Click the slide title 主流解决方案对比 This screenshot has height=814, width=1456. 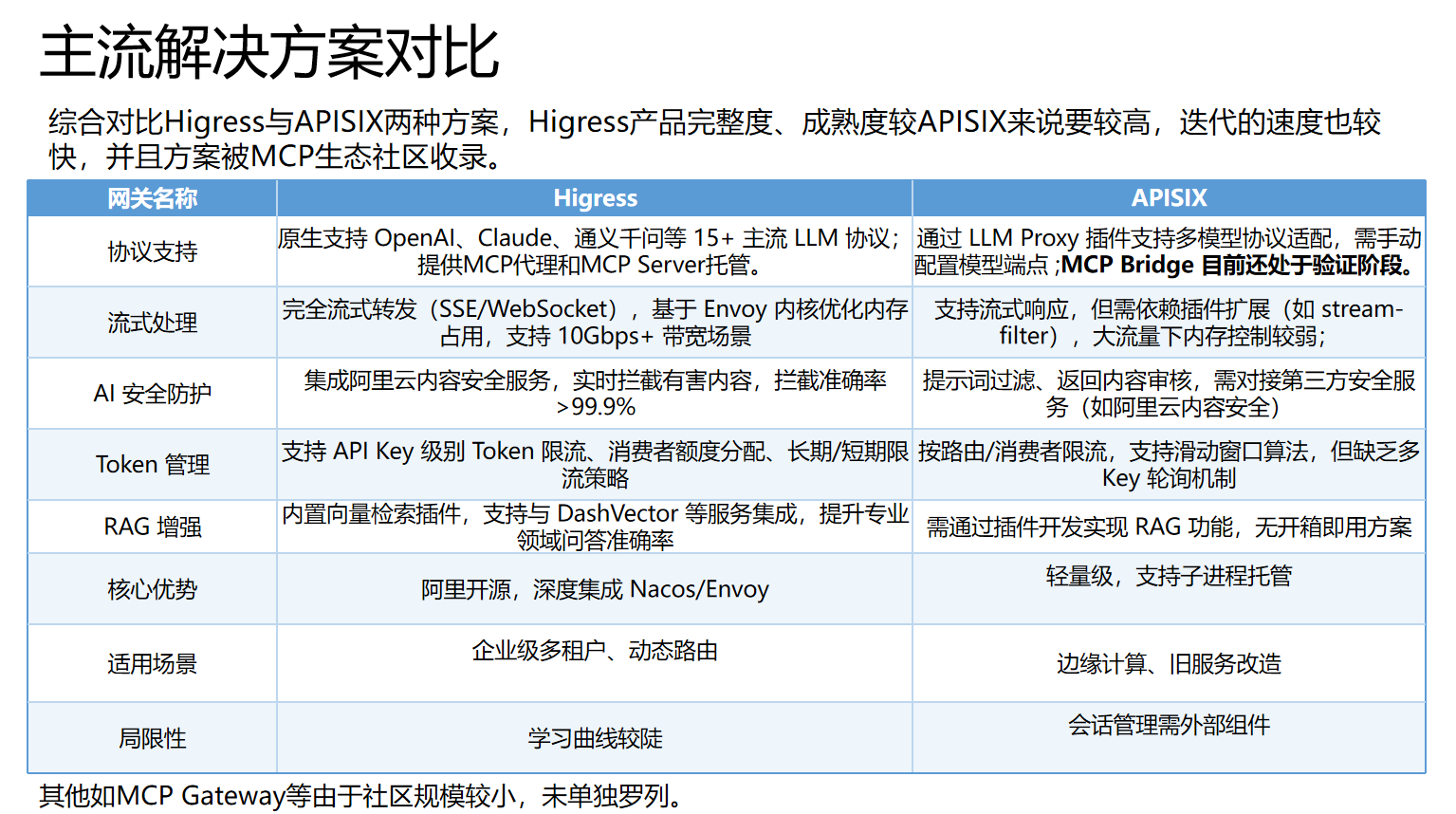tap(269, 52)
